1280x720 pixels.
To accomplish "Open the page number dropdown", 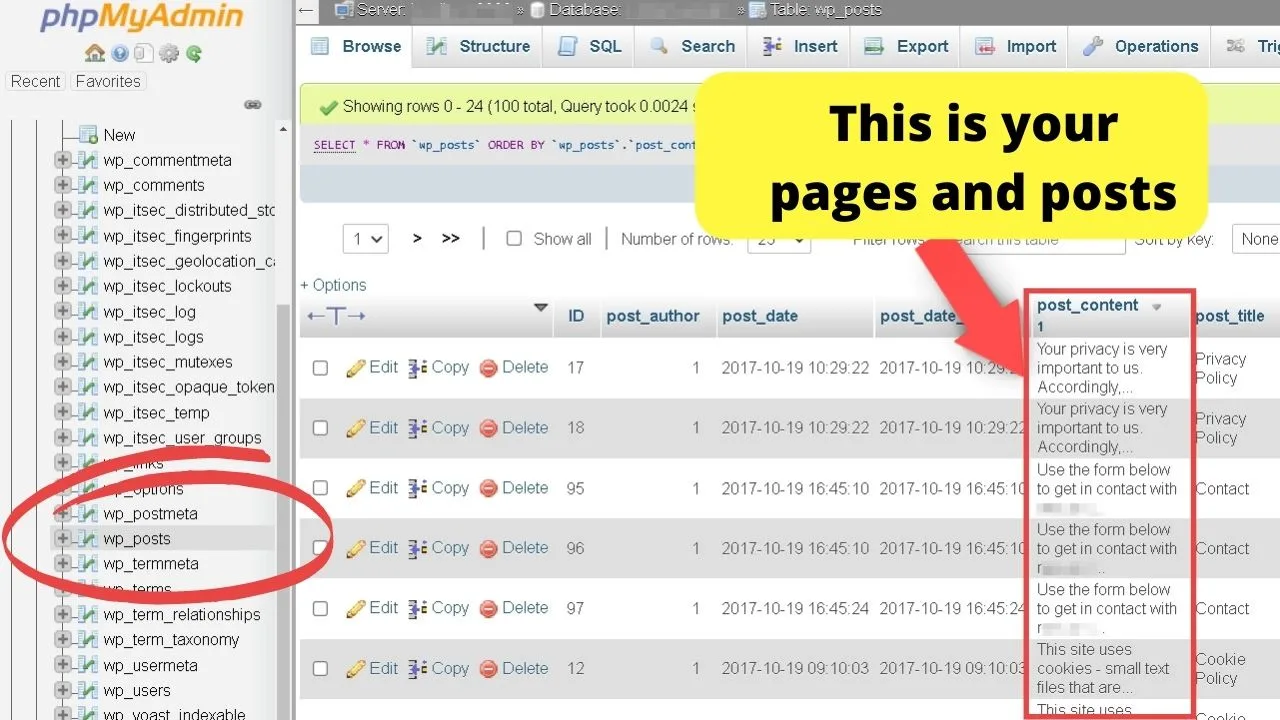I will pyautogui.click(x=365, y=239).
